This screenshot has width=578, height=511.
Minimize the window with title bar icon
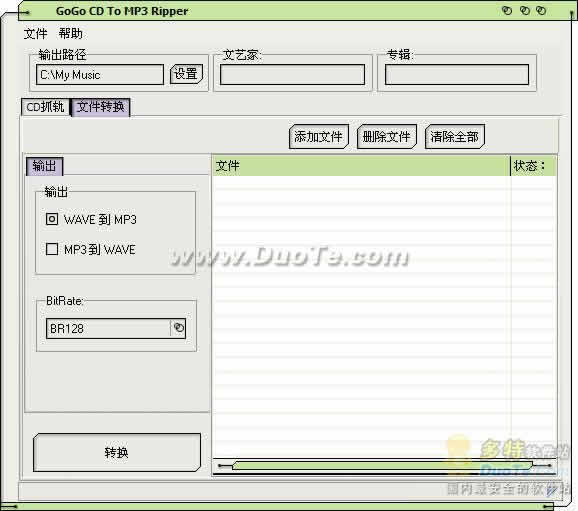pos(507,10)
